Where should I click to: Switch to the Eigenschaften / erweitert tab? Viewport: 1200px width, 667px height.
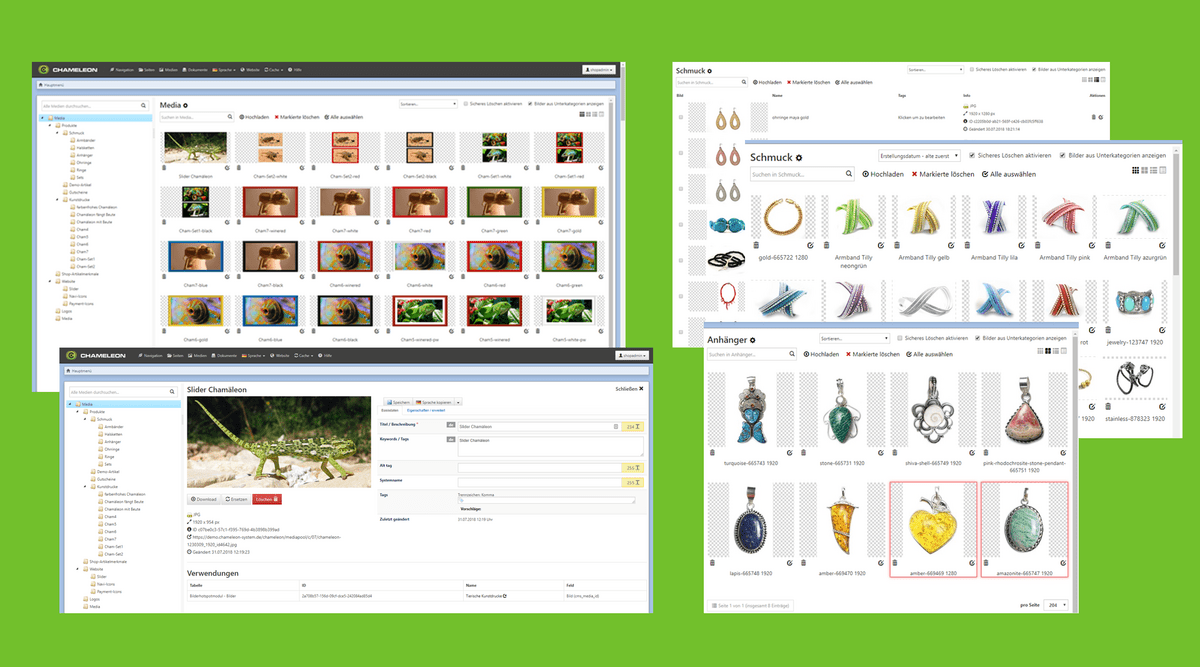(x=426, y=410)
